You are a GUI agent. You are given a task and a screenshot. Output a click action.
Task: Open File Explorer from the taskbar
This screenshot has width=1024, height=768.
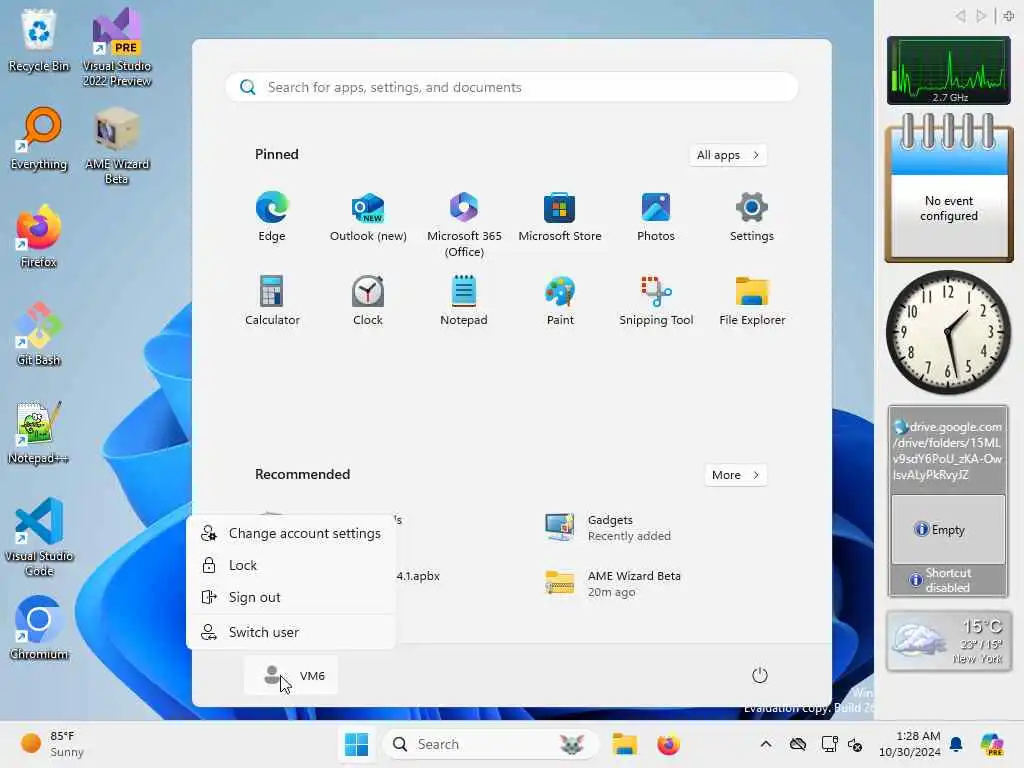tap(624, 744)
